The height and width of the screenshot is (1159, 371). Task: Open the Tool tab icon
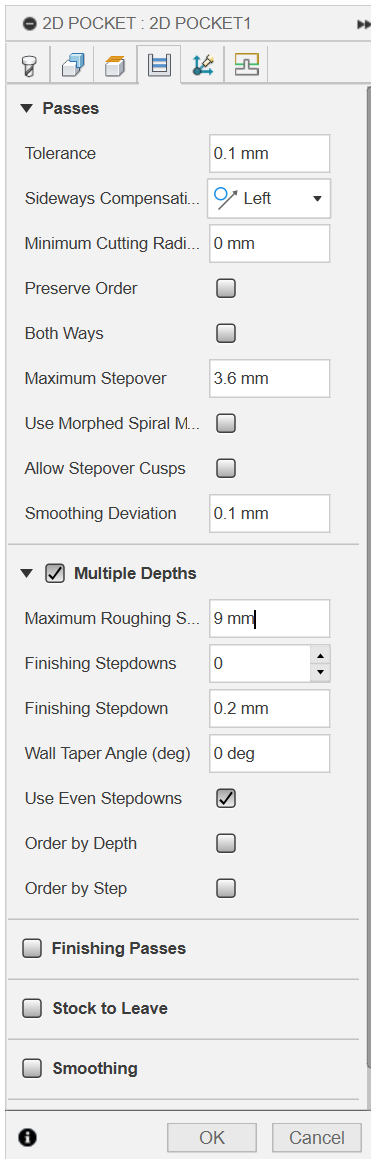point(26,66)
